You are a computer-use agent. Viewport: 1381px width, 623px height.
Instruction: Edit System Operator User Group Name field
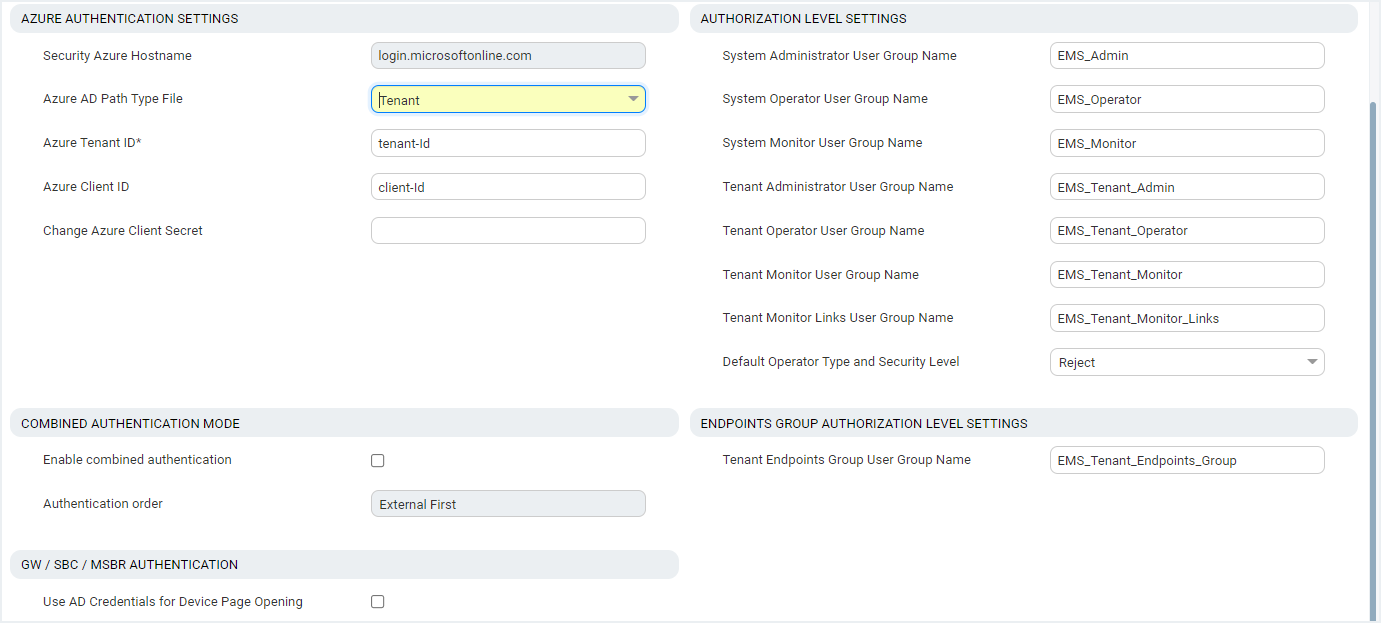point(1187,99)
